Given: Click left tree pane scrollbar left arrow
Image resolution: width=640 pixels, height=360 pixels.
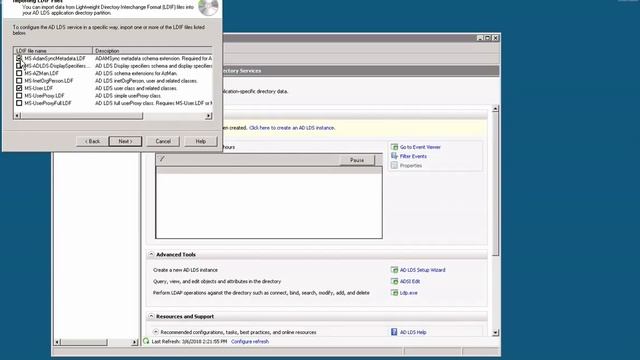Looking at the screenshot, I should point(58,342).
